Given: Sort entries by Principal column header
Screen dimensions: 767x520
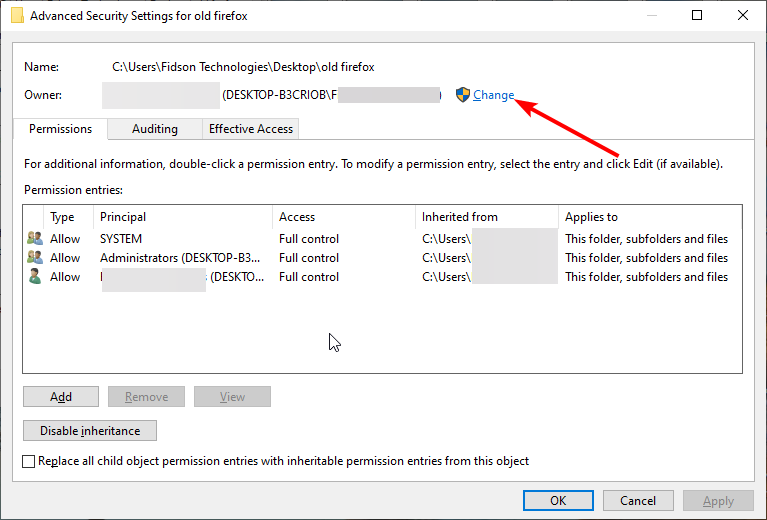Looking at the screenshot, I should click(x=183, y=217).
